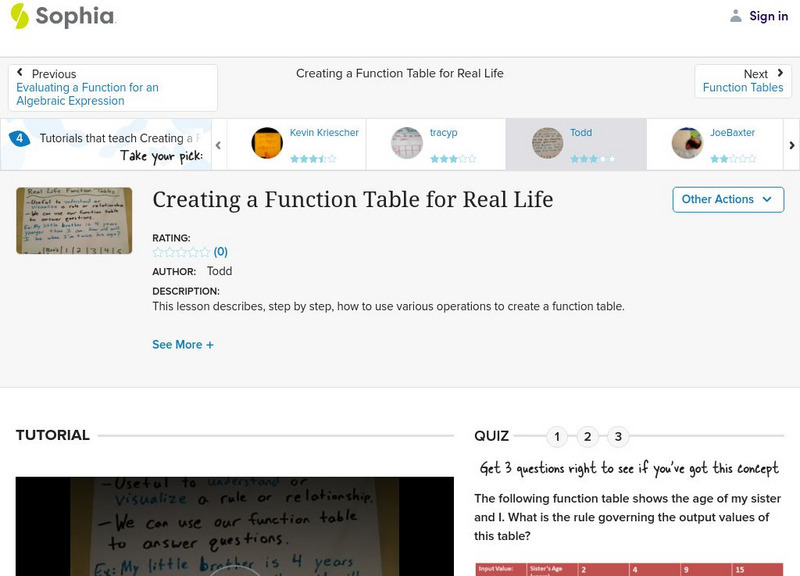Click the author name Todd
800x576 pixels.
point(219,271)
